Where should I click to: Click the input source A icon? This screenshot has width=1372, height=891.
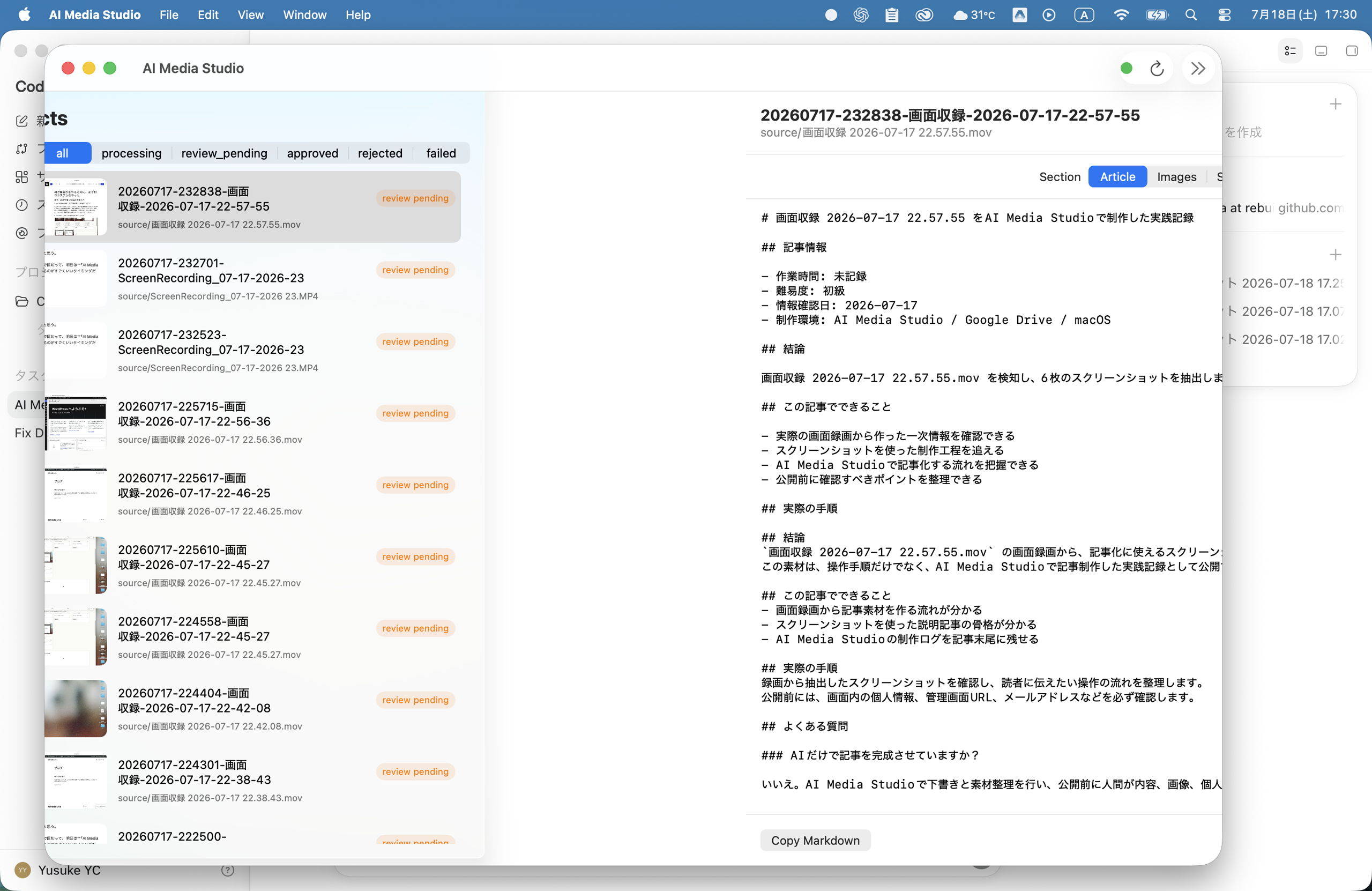(1084, 15)
